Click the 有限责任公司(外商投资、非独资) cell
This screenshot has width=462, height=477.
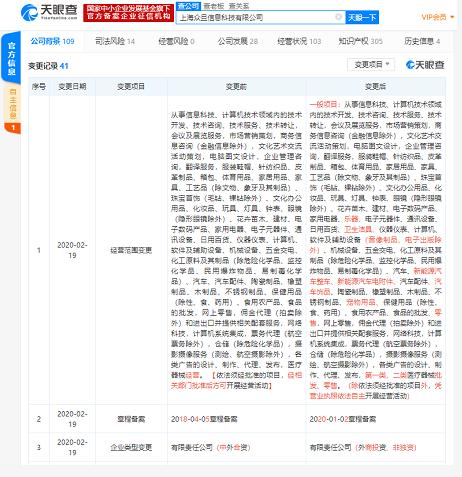(364, 447)
